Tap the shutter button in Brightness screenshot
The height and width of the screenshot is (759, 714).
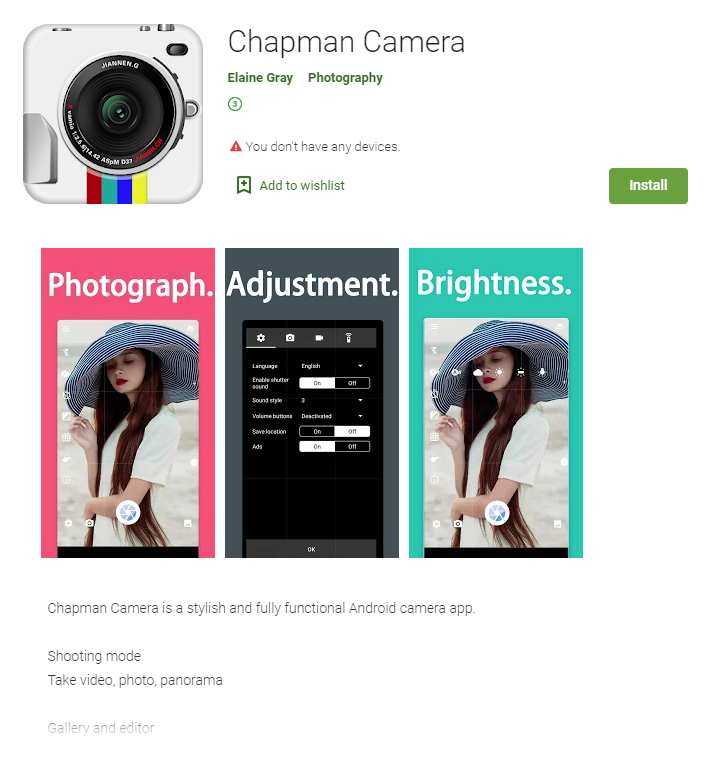(497, 513)
